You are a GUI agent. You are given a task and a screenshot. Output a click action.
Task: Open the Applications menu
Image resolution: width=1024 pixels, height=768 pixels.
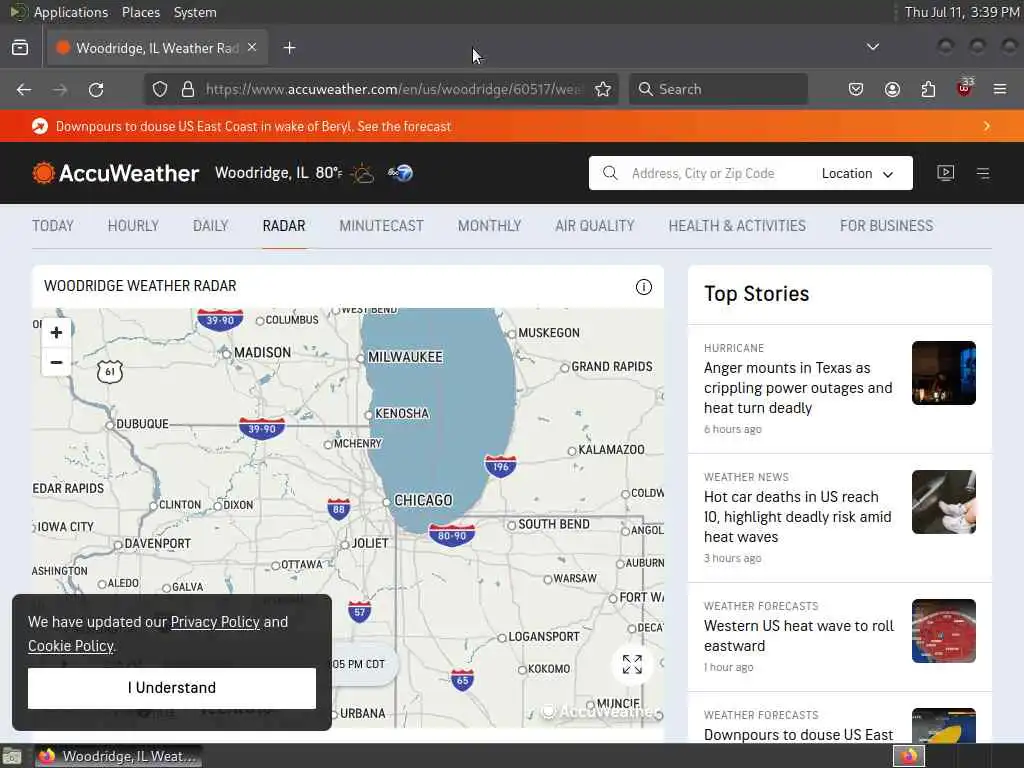(x=71, y=12)
